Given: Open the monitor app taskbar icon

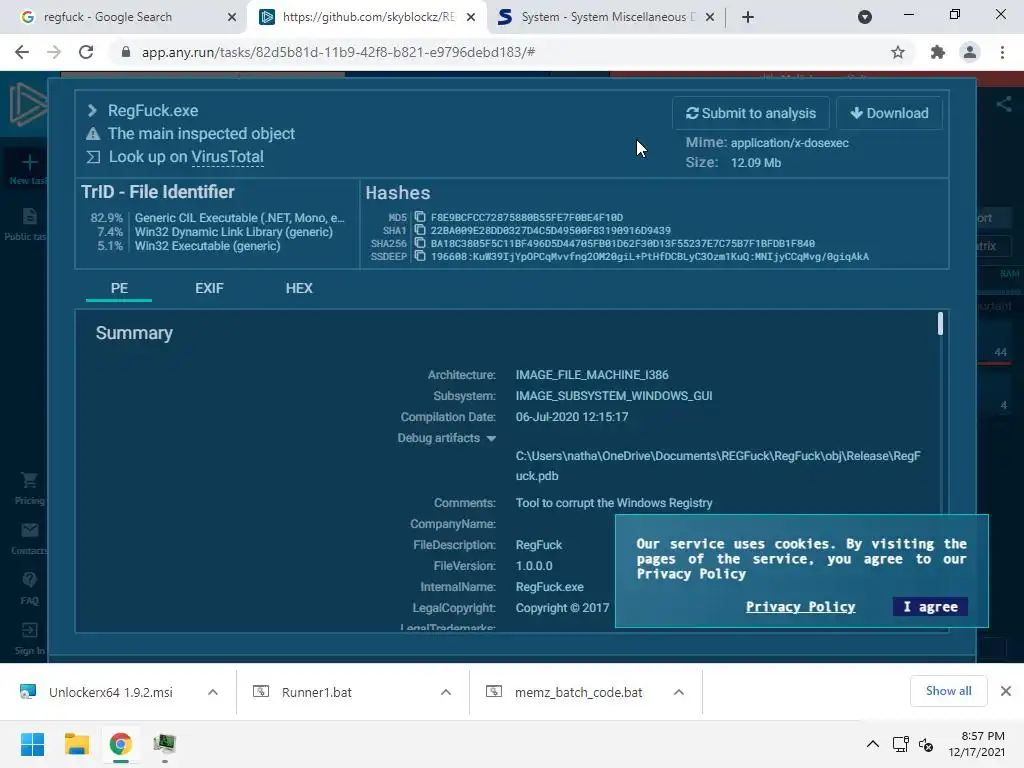Looking at the screenshot, I should coord(165,744).
